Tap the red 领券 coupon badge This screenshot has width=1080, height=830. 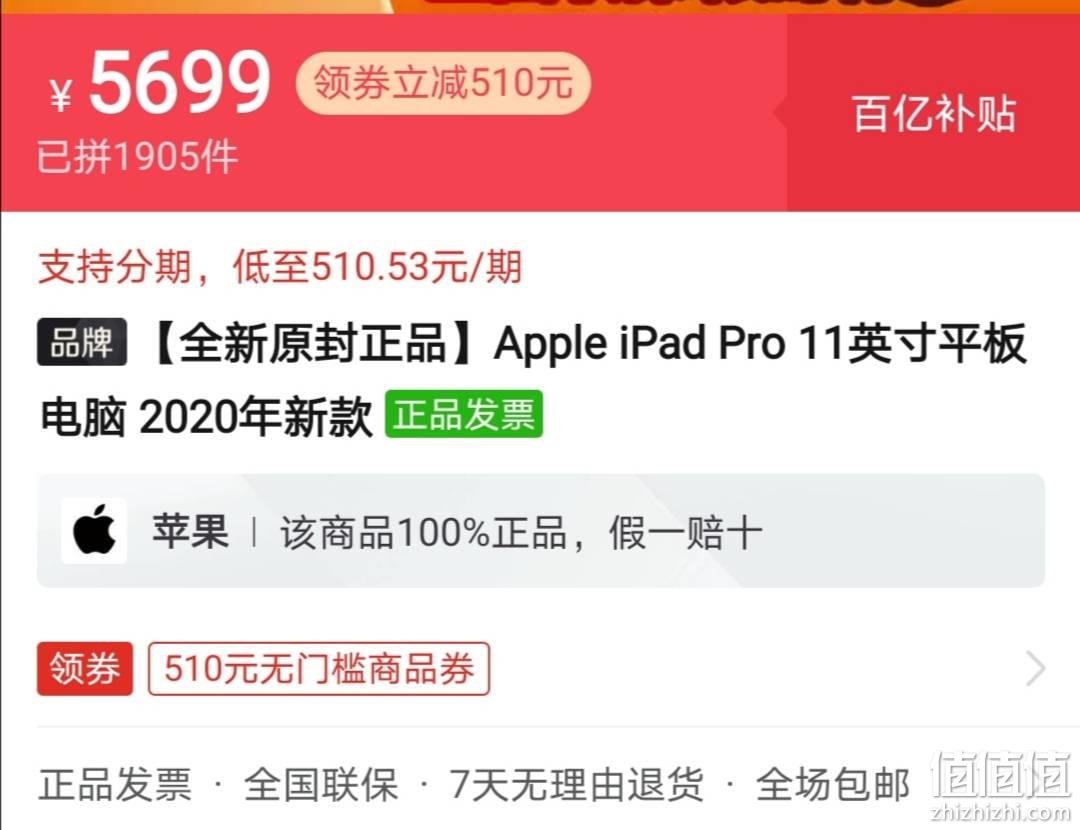(x=85, y=668)
